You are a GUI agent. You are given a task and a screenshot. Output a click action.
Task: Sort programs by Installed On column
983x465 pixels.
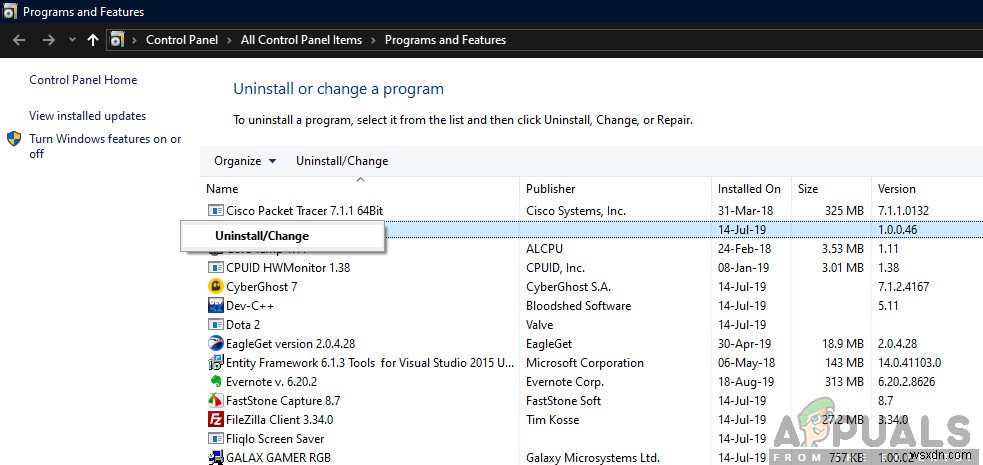749,189
